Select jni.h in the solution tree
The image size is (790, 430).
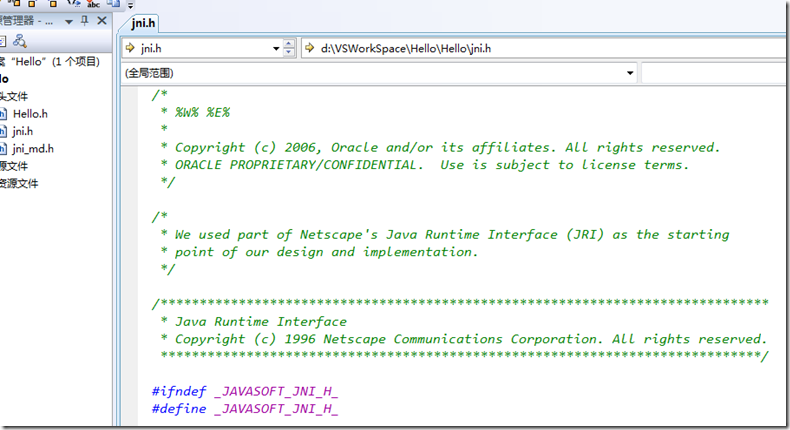coord(23,132)
